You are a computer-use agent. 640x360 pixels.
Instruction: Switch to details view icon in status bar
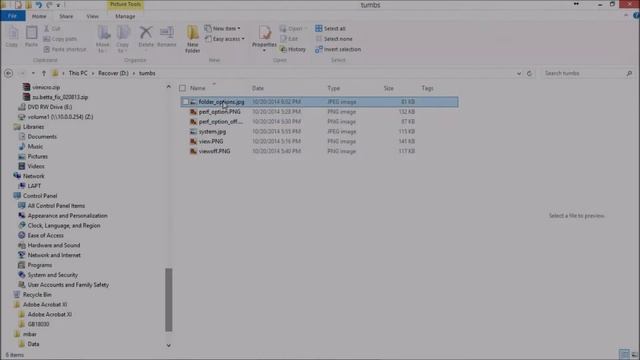624,354
